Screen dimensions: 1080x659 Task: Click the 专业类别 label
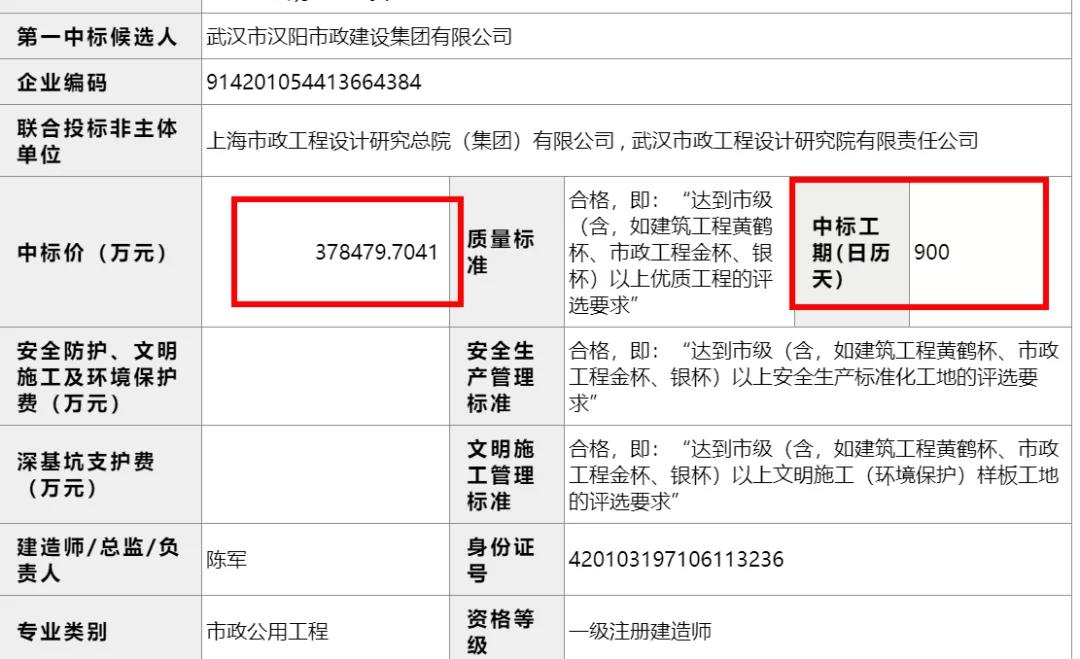point(62,632)
